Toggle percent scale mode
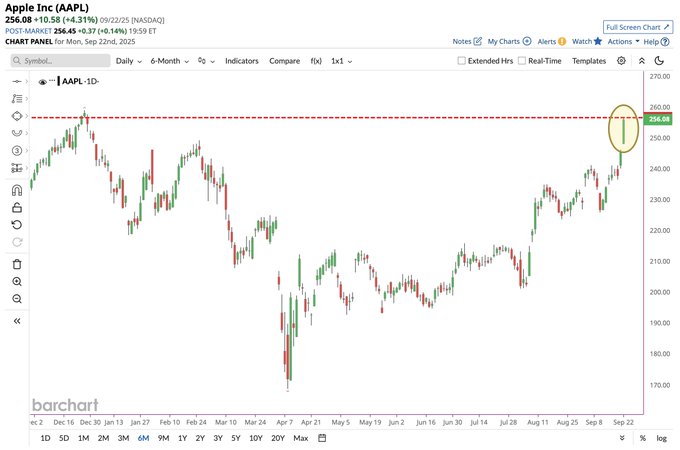This screenshot has width=680, height=450. pos(643,438)
